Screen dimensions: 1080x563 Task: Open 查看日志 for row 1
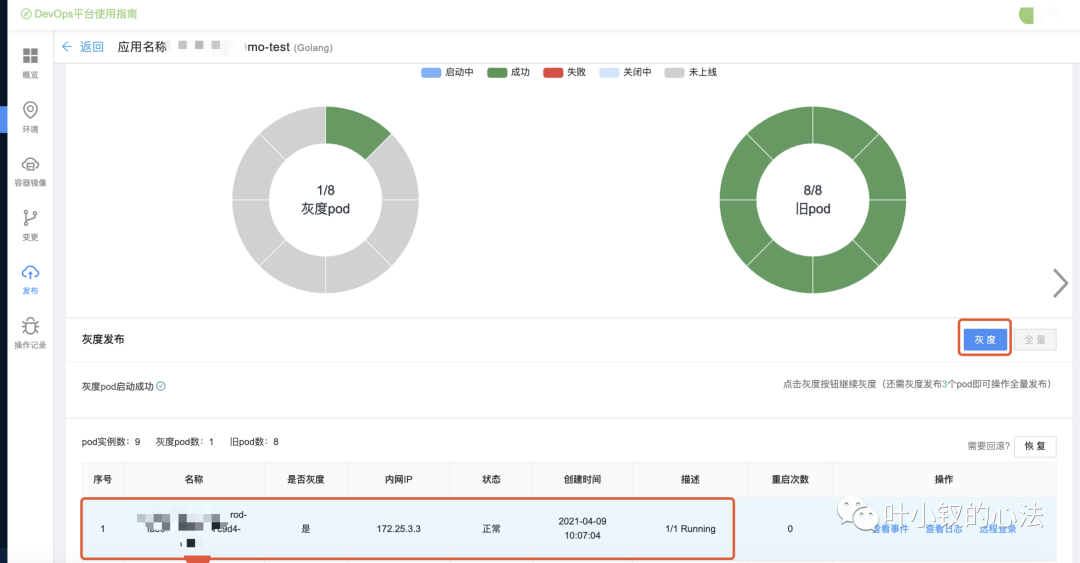click(x=944, y=529)
